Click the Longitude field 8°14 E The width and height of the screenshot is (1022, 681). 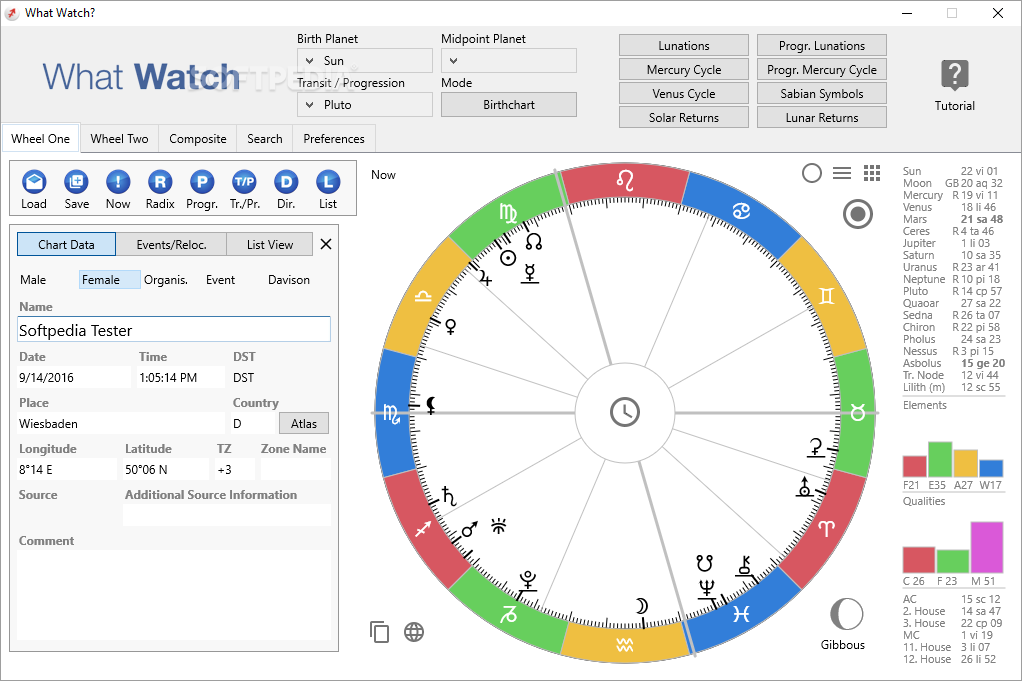point(67,469)
